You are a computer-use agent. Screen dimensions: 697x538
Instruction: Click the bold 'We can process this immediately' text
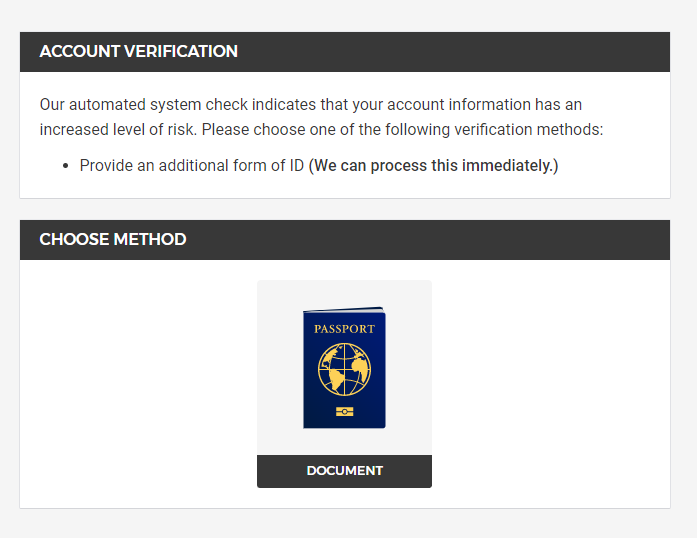pos(433,165)
